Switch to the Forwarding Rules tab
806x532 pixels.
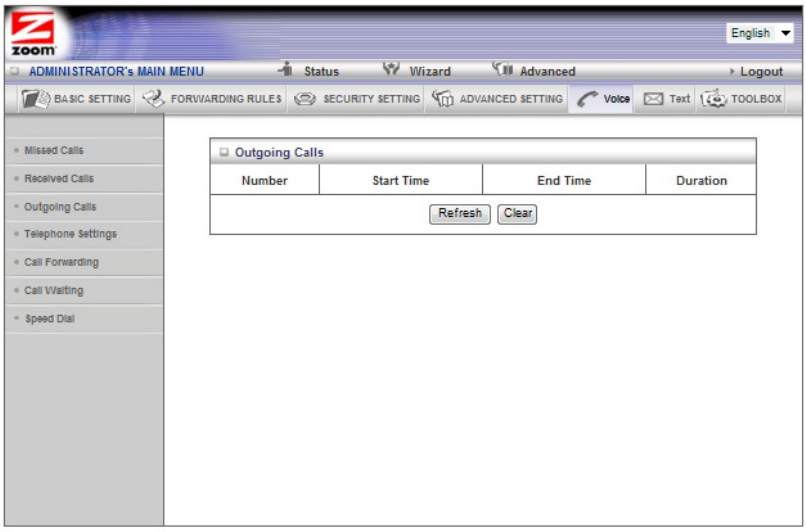pos(212,99)
